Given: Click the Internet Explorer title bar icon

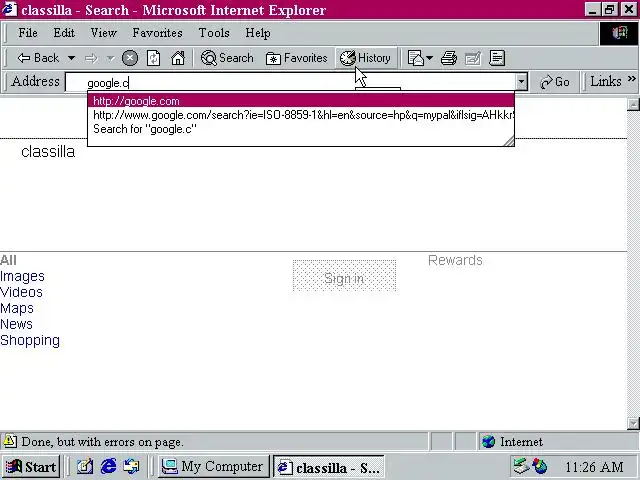Looking at the screenshot, I should coord(9,9).
